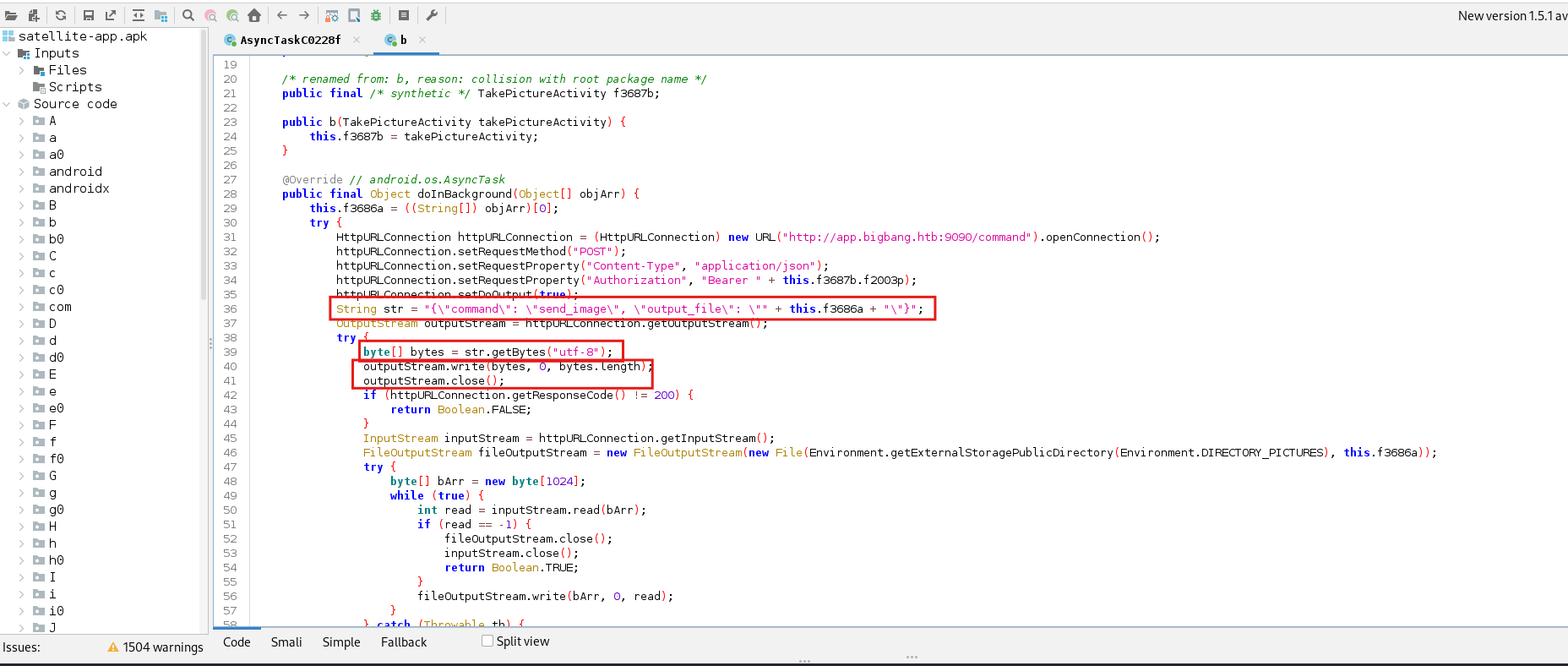
Task: Expand the androidx package
Action: coord(21,188)
